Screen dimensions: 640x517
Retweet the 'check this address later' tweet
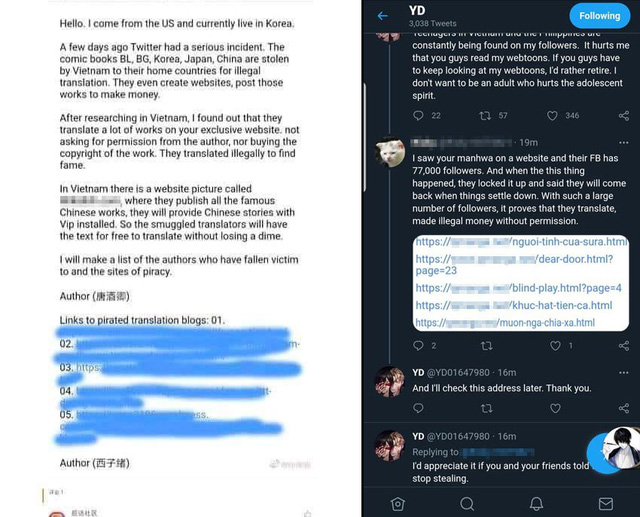(x=488, y=409)
